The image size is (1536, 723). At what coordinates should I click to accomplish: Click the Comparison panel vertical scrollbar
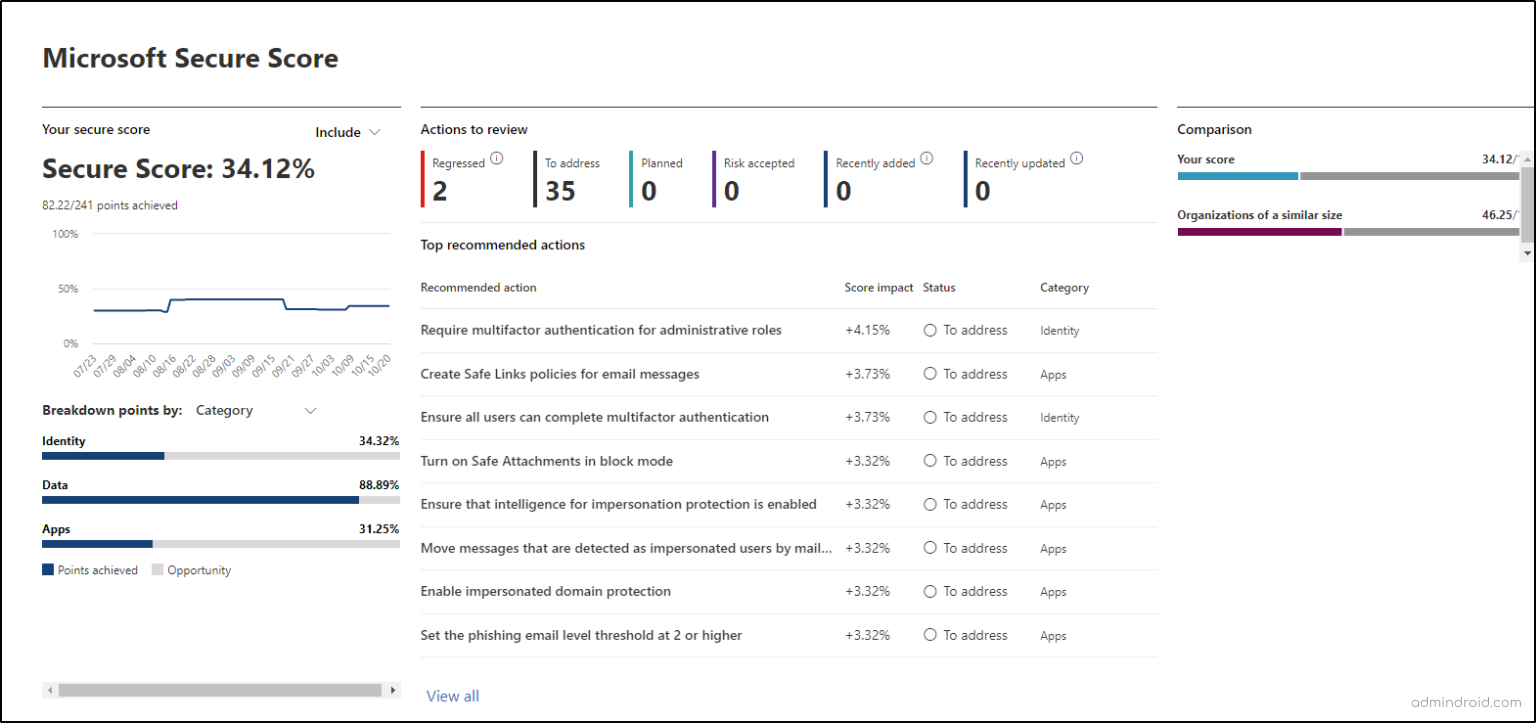(x=1526, y=205)
